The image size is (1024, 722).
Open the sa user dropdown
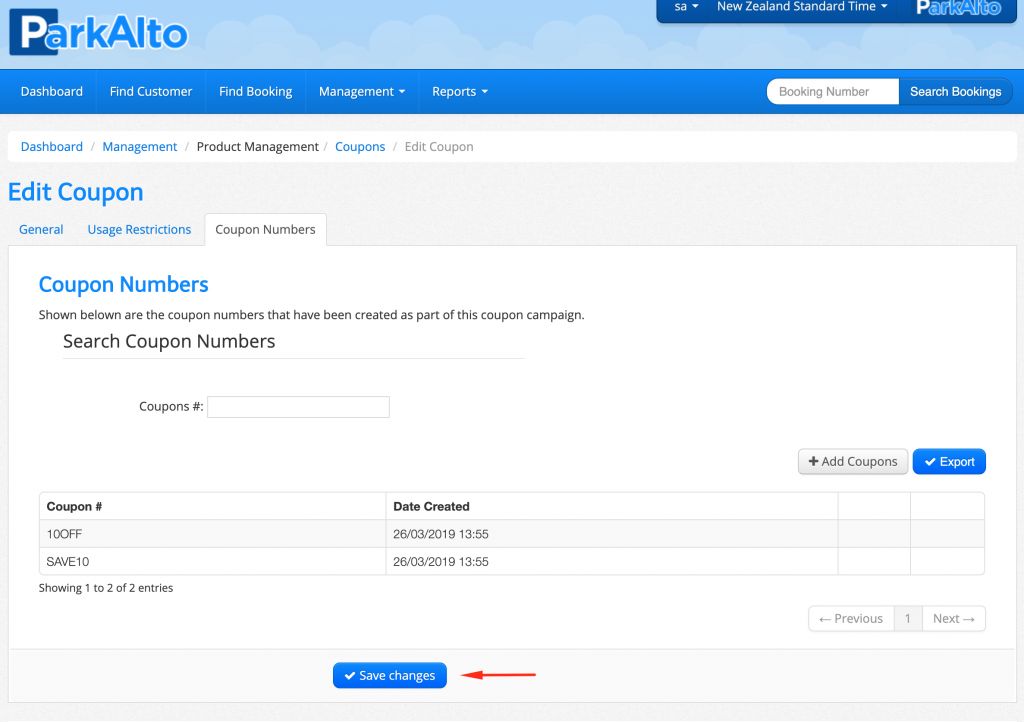(x=686, y=7)
